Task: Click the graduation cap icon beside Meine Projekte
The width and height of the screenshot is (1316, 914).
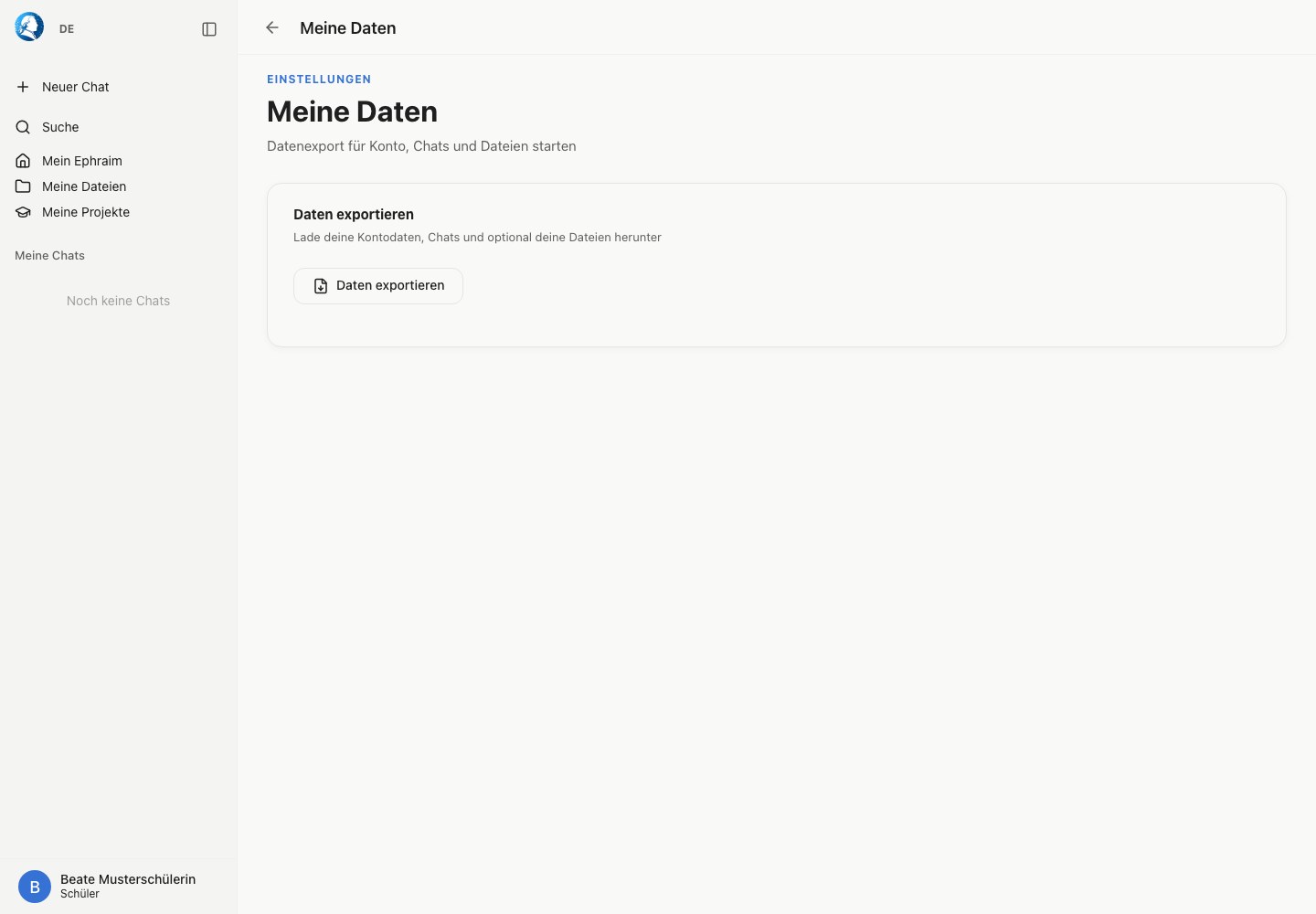Action: [23, 212]
